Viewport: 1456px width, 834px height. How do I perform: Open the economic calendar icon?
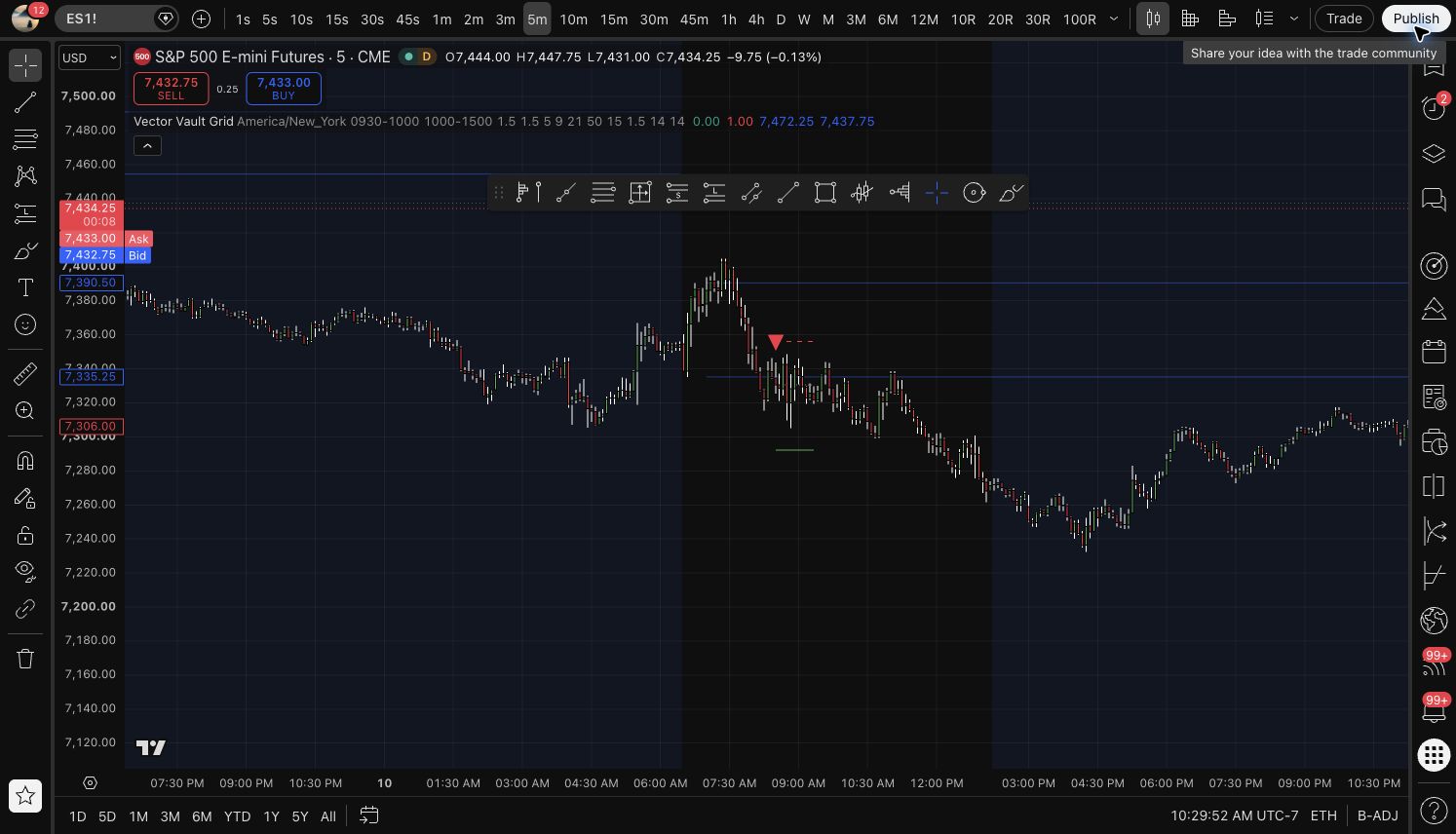[1434, 352]
